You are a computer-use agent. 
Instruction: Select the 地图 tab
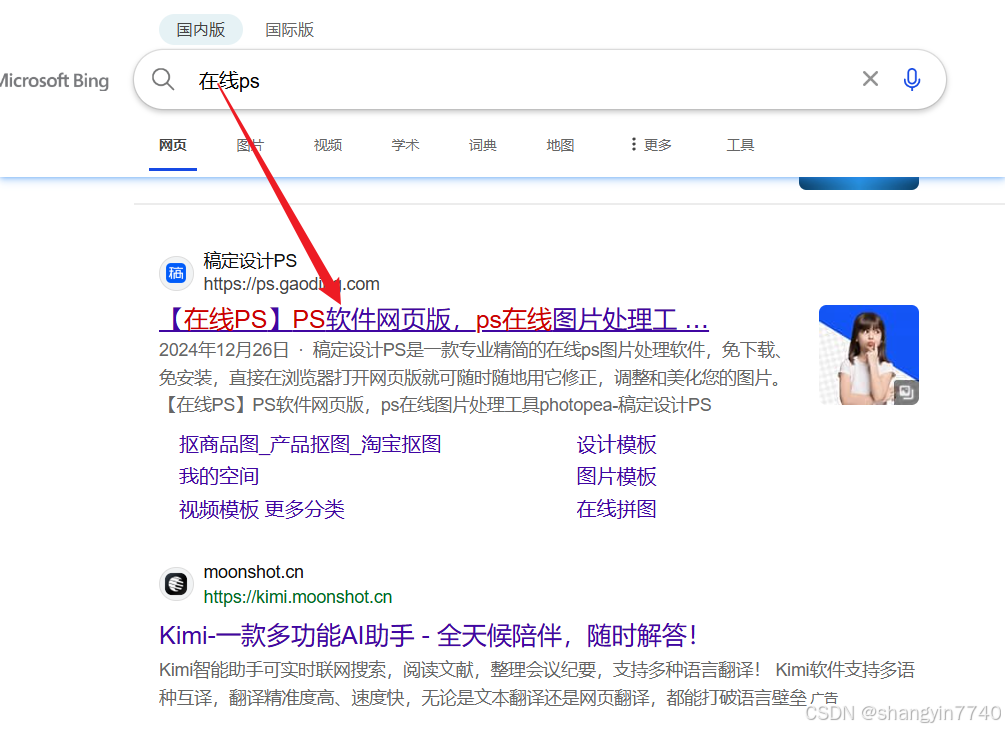pos(560,145)
